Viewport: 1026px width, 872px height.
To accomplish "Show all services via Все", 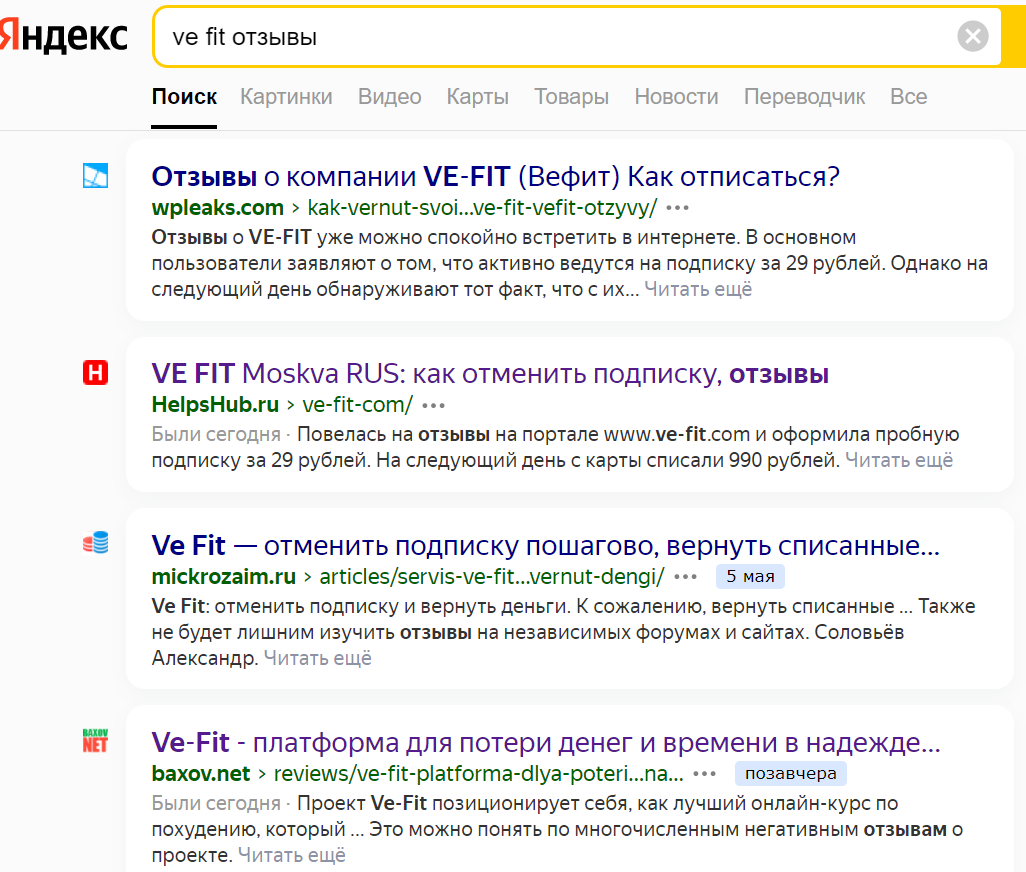I will pos(908,97).
